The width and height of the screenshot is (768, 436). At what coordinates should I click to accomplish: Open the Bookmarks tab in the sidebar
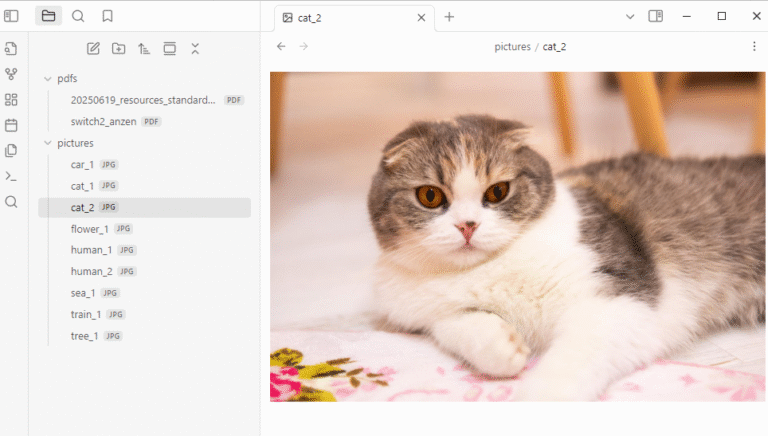coord(107,16)
